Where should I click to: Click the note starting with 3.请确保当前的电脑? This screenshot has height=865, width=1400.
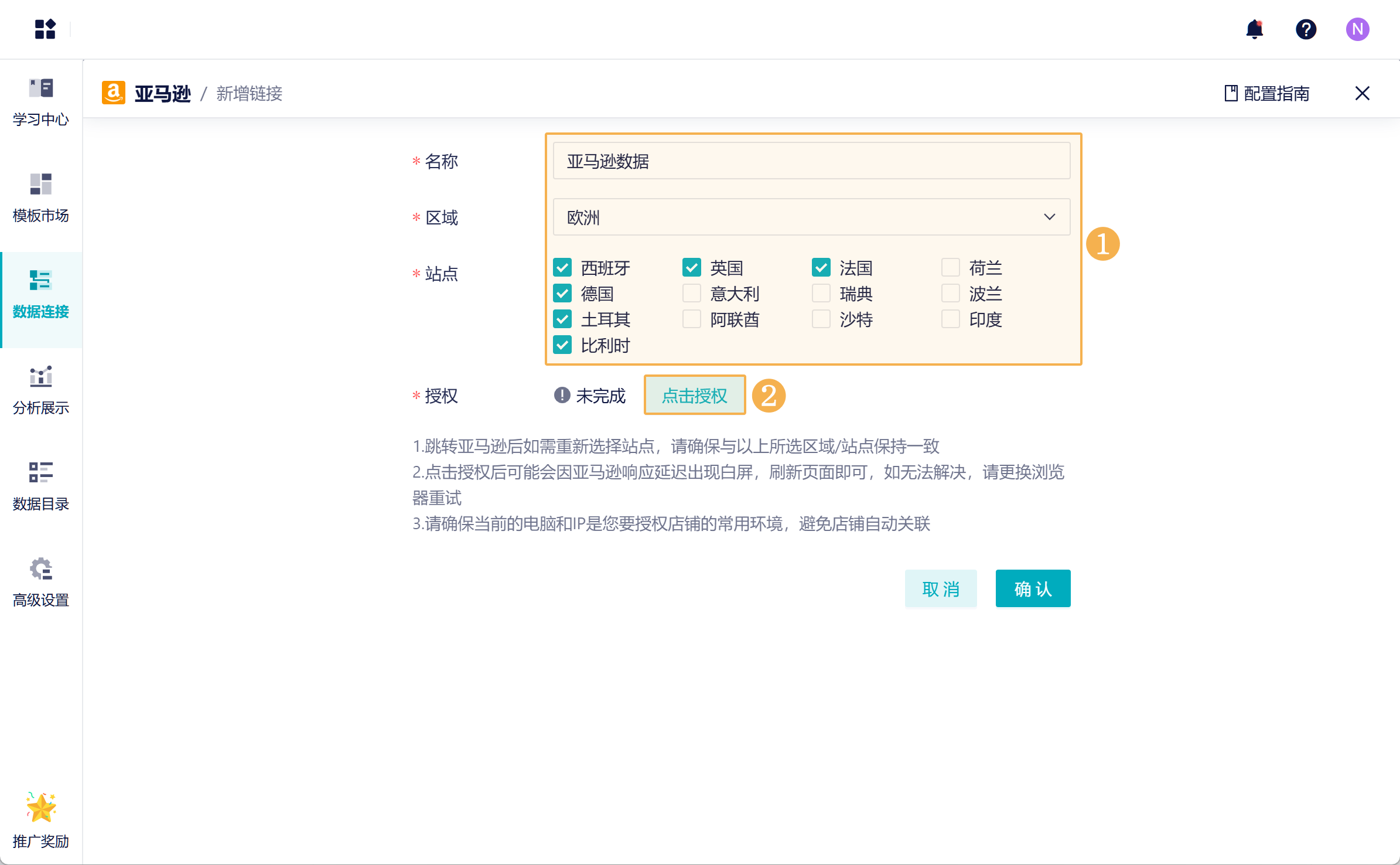(671, 523)
